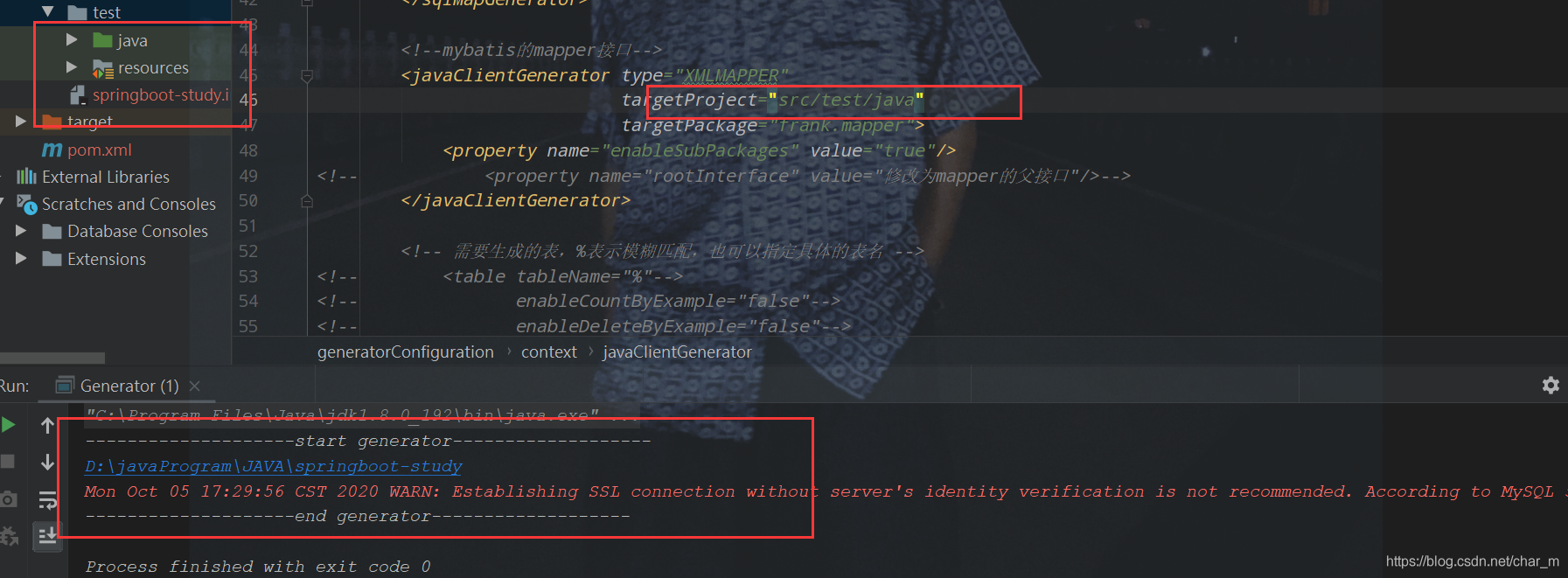Screen dimensions: 1568x578
Task: Expand the Extensions folder arrow
Action: pos(21,259)
